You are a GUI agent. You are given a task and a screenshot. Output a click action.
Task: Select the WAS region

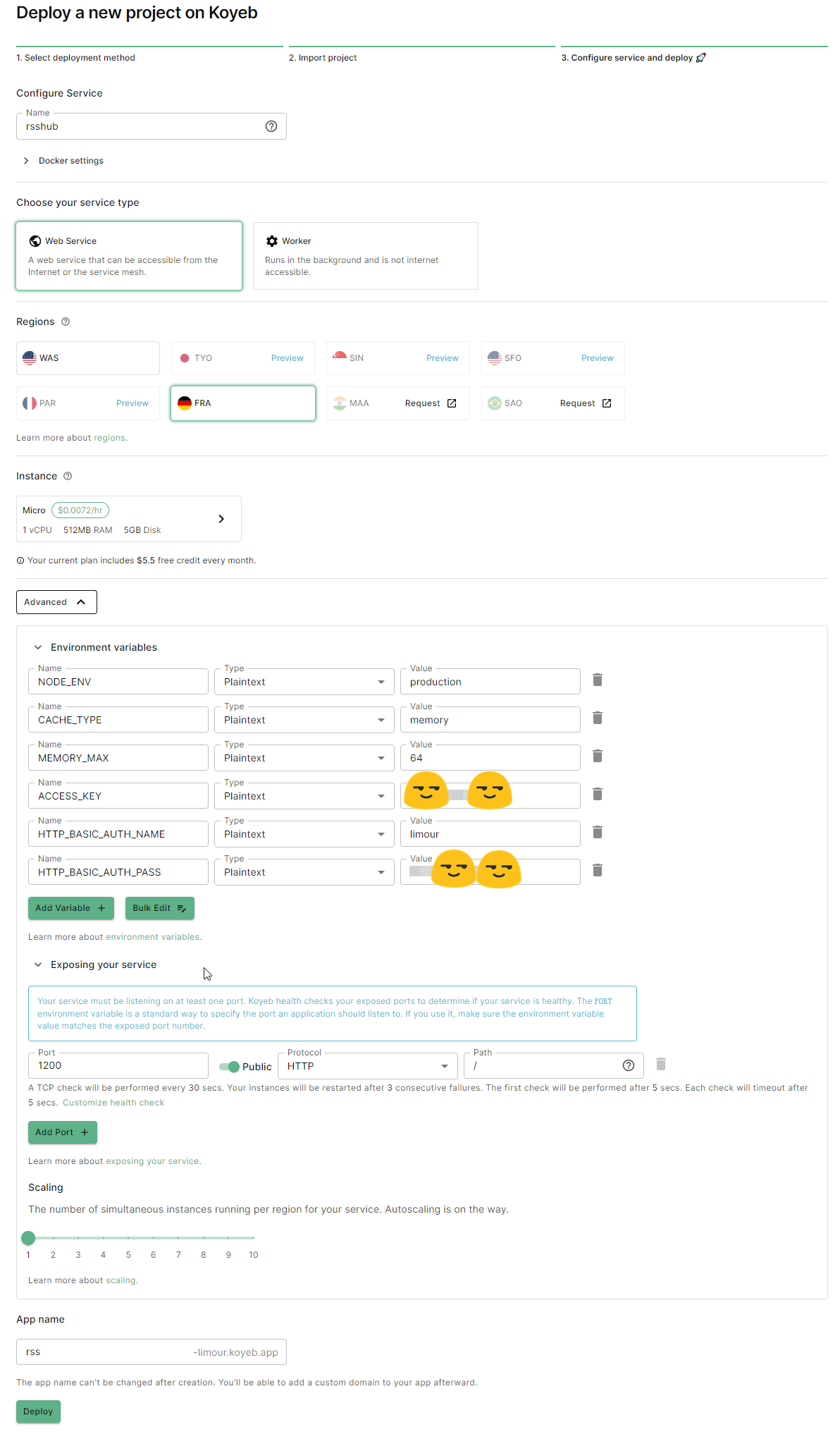coord(88,358)
